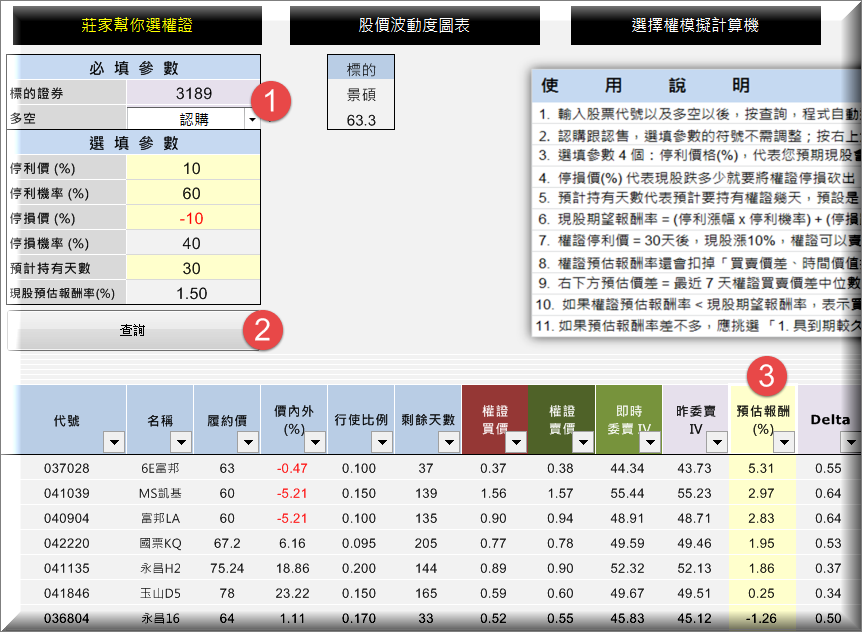Viewport: 862px width, 632px height.
Task: Click the warrant name 國票KQ
Action: (160, 544)
